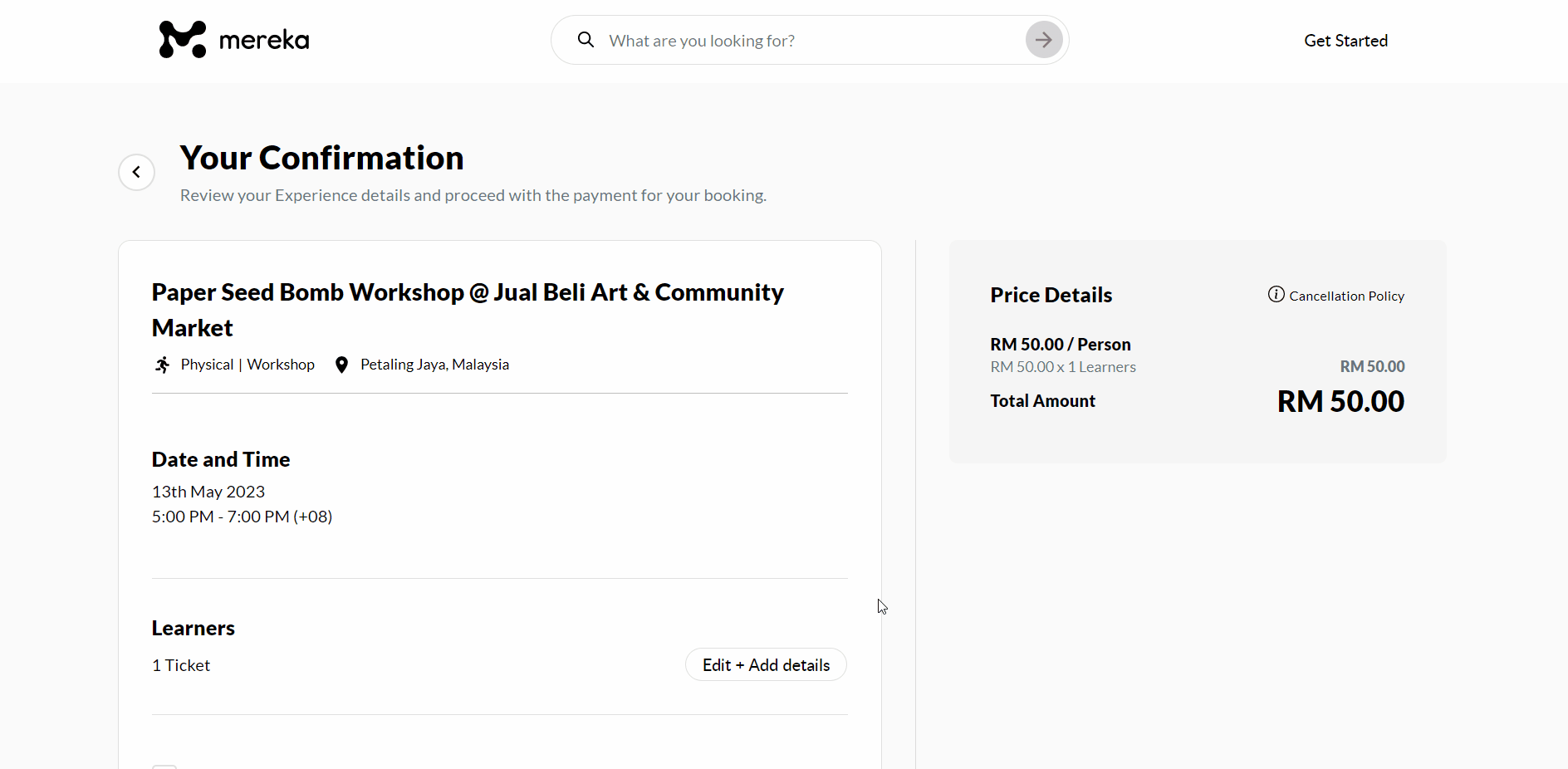Image resolution: width=1568 pixels, height=769 pixels.
Task: Click the review your Experience details subtitle
Action: point(473,195)
